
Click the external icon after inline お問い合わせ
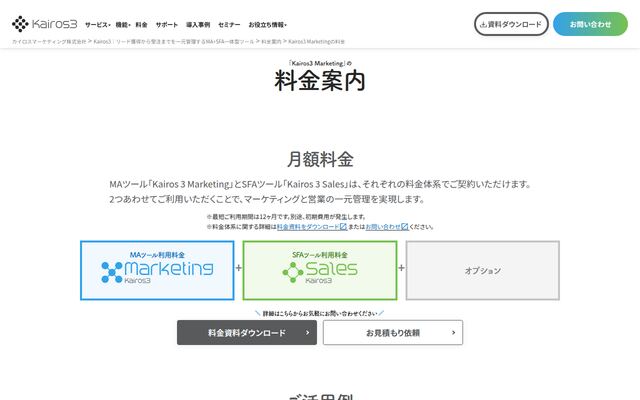tap(404, 227)
